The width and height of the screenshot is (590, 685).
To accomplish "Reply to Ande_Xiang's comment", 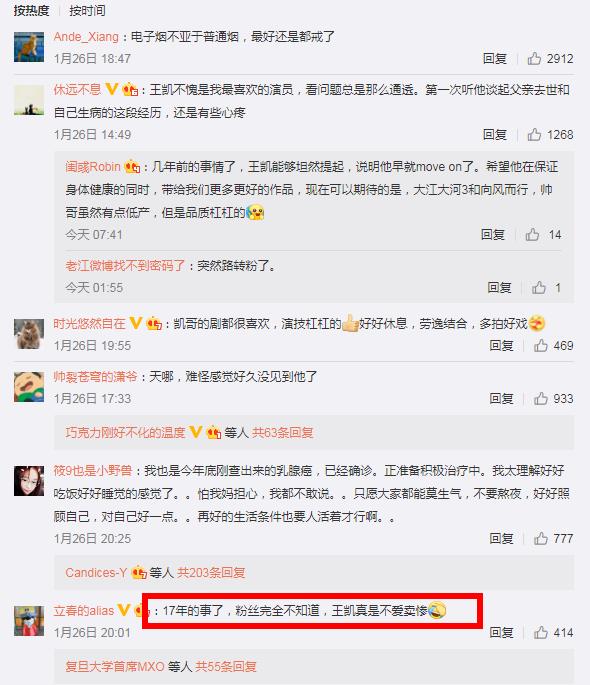I will pos(495,59).
